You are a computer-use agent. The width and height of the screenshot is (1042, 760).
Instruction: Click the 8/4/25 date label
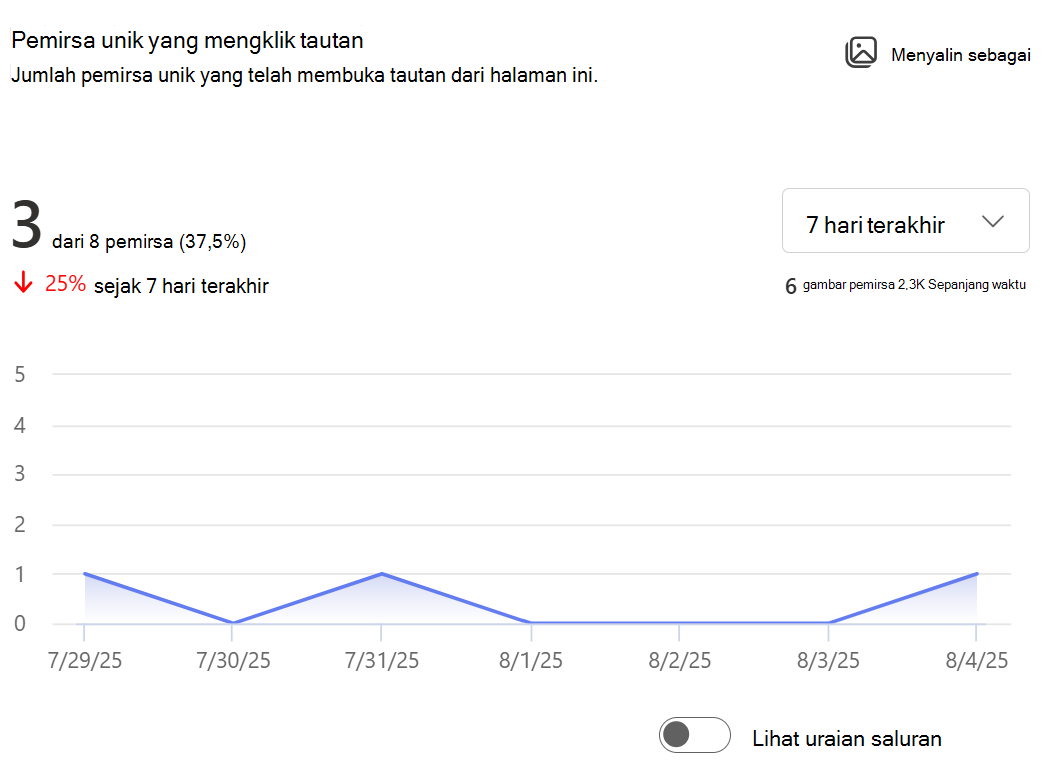click(x=977, y=660)
